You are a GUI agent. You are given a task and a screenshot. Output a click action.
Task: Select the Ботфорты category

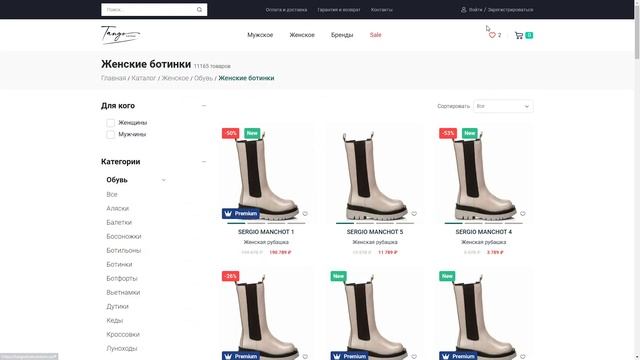click(122, 278)
